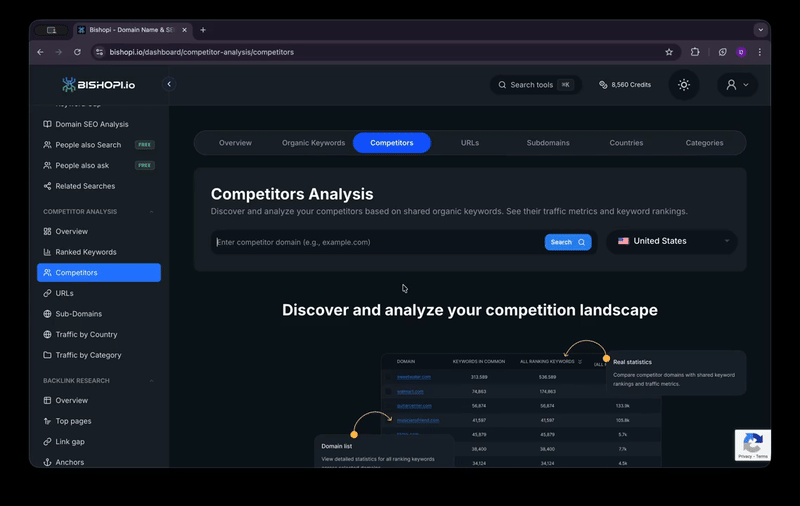Open a new browser tab

(x=203, y=30)
